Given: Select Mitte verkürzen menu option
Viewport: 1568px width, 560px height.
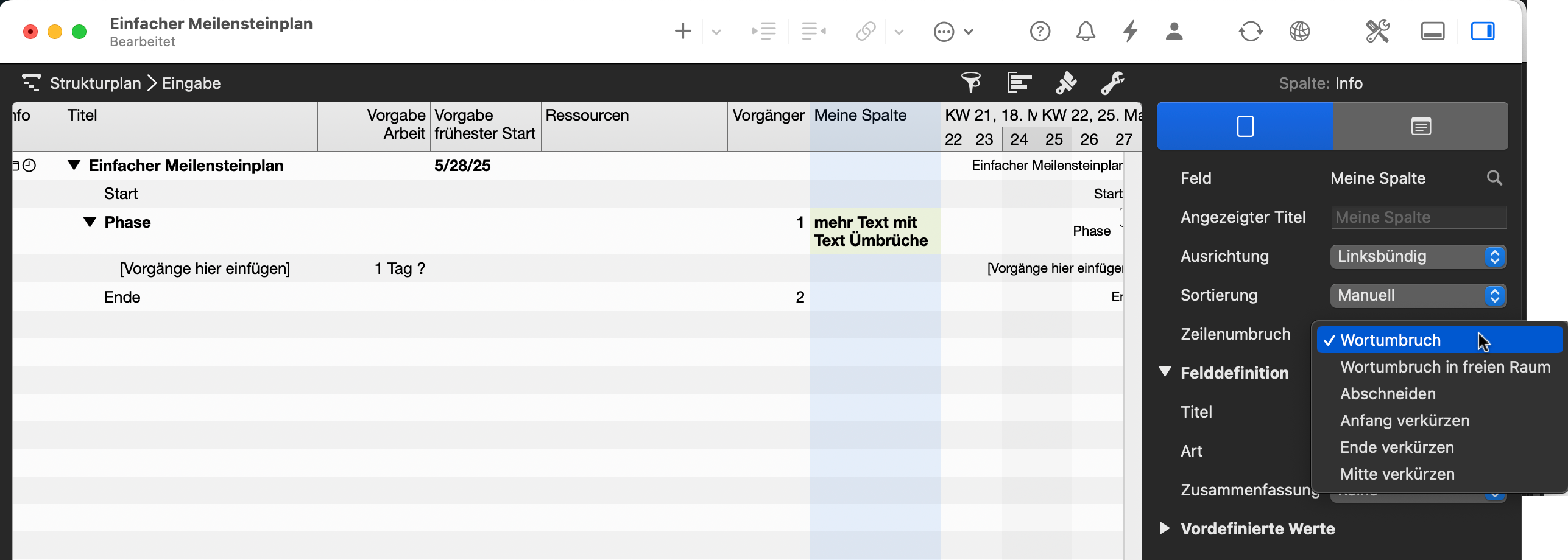Looking at the screenshot, I should (x=1439, y=474).
